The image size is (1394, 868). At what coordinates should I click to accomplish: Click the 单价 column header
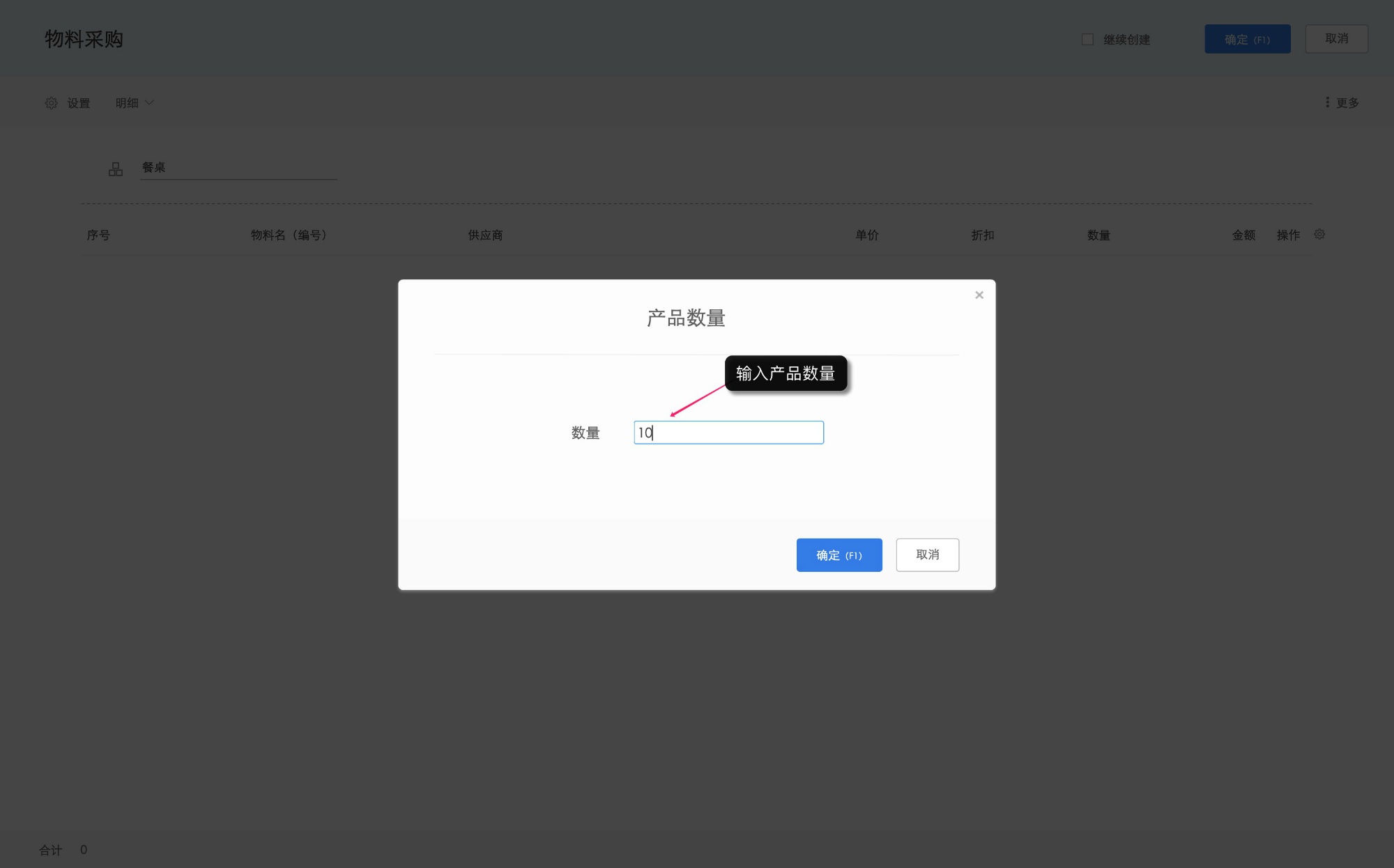(x=866, y=235)
